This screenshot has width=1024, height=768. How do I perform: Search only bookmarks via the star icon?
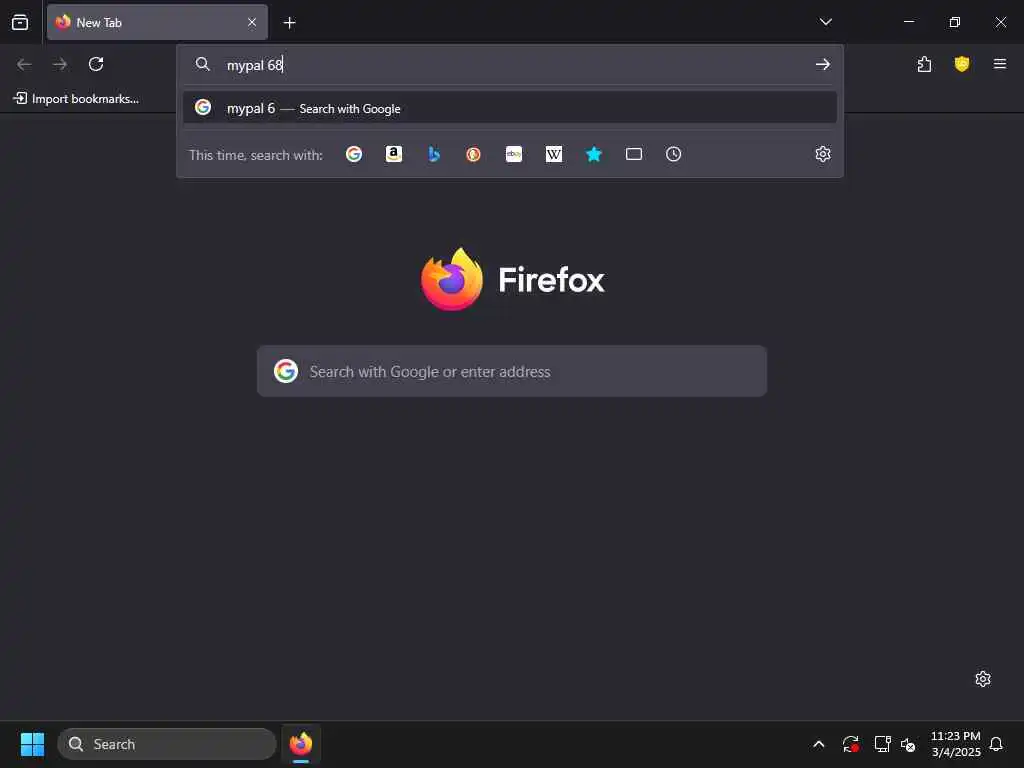594,154
